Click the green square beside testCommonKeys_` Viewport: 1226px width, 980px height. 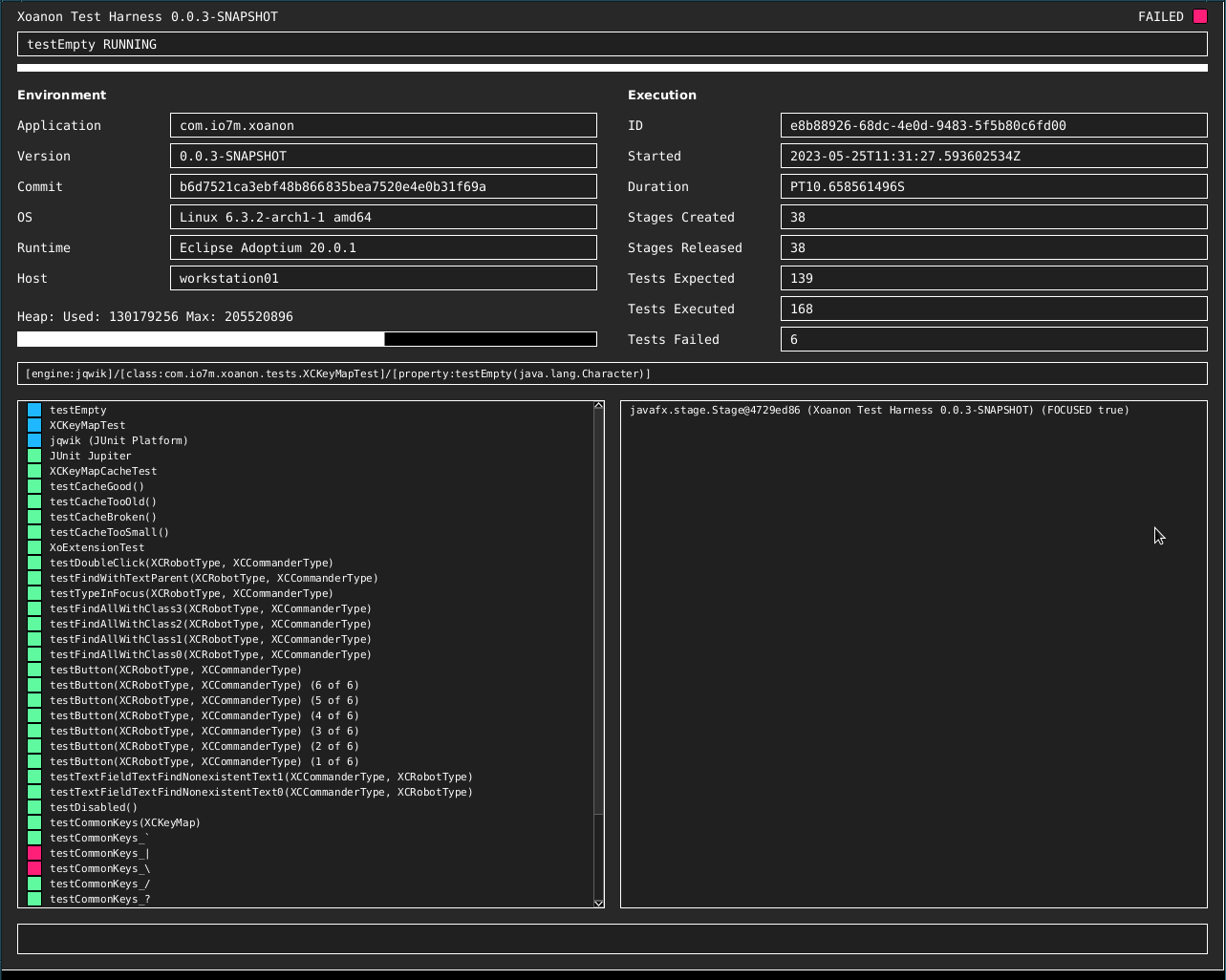(34, 838)
